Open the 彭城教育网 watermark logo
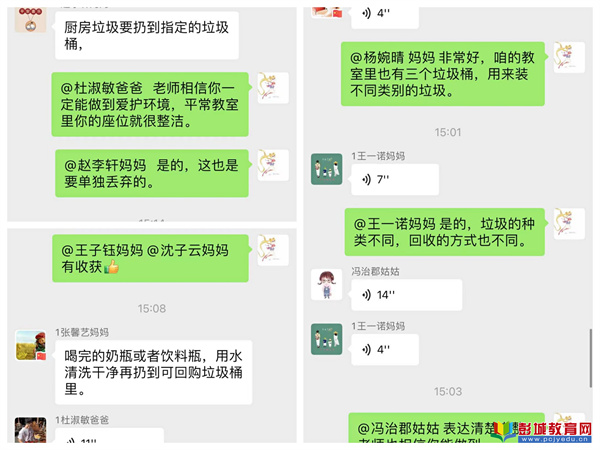600x450 pixels. click(543, 431)
